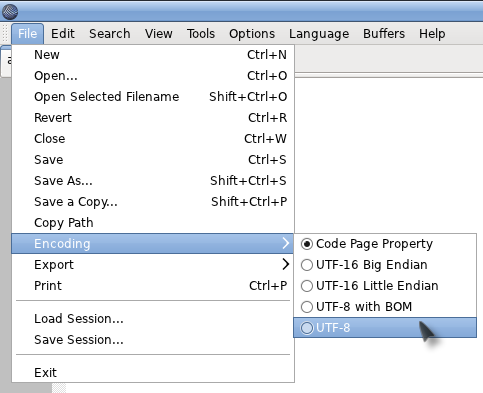Screen dimensions: 483x393
Task: Open the Help menu
Action: click(x=432, y=34)
